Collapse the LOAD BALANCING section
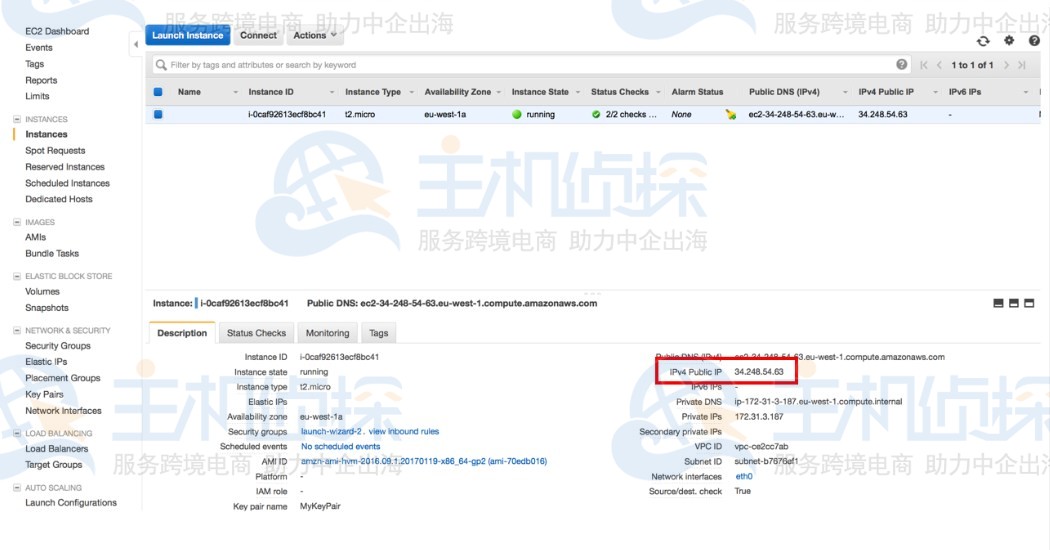1050x550 pixels. click(x=17, y=433)
